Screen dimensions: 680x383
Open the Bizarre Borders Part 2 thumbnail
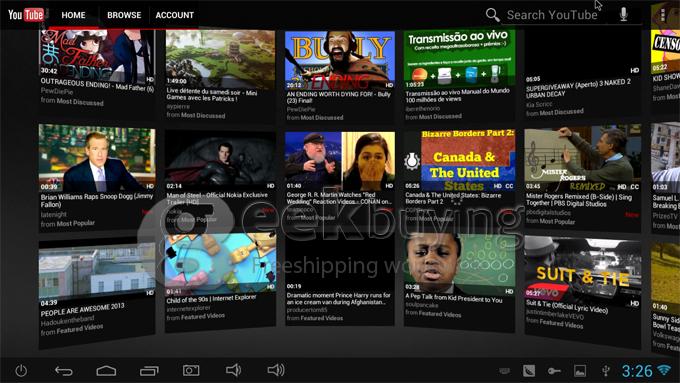coord(460,160)
